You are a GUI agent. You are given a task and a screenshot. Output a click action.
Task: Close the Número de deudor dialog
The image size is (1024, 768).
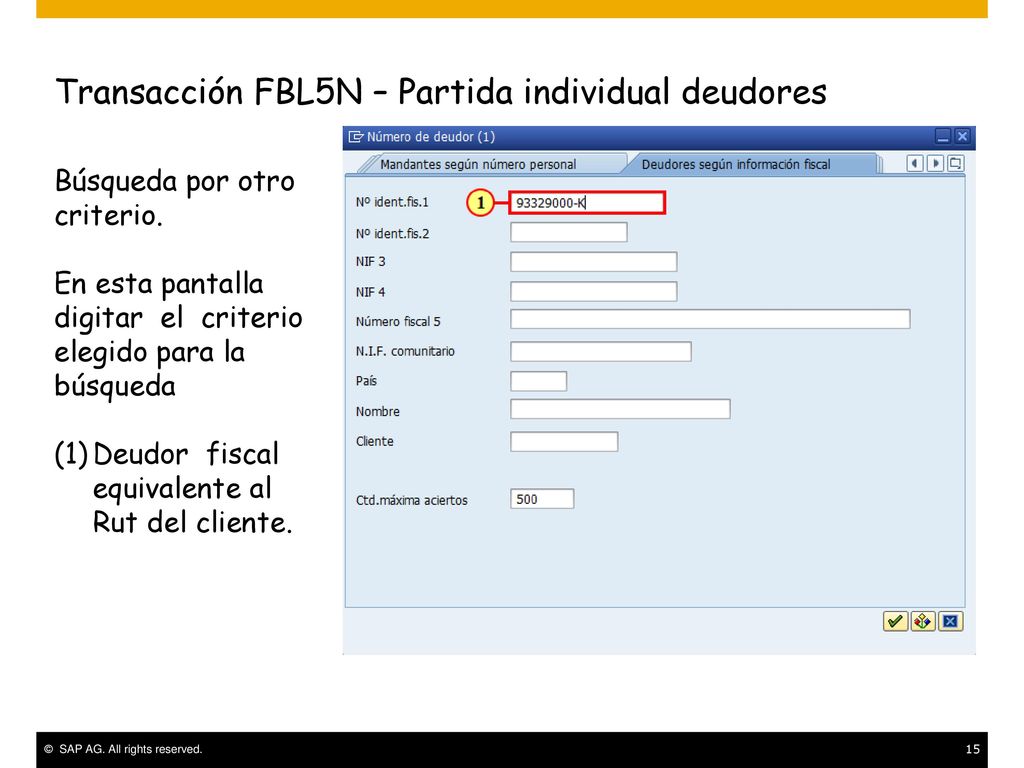(x=962, y=136)
